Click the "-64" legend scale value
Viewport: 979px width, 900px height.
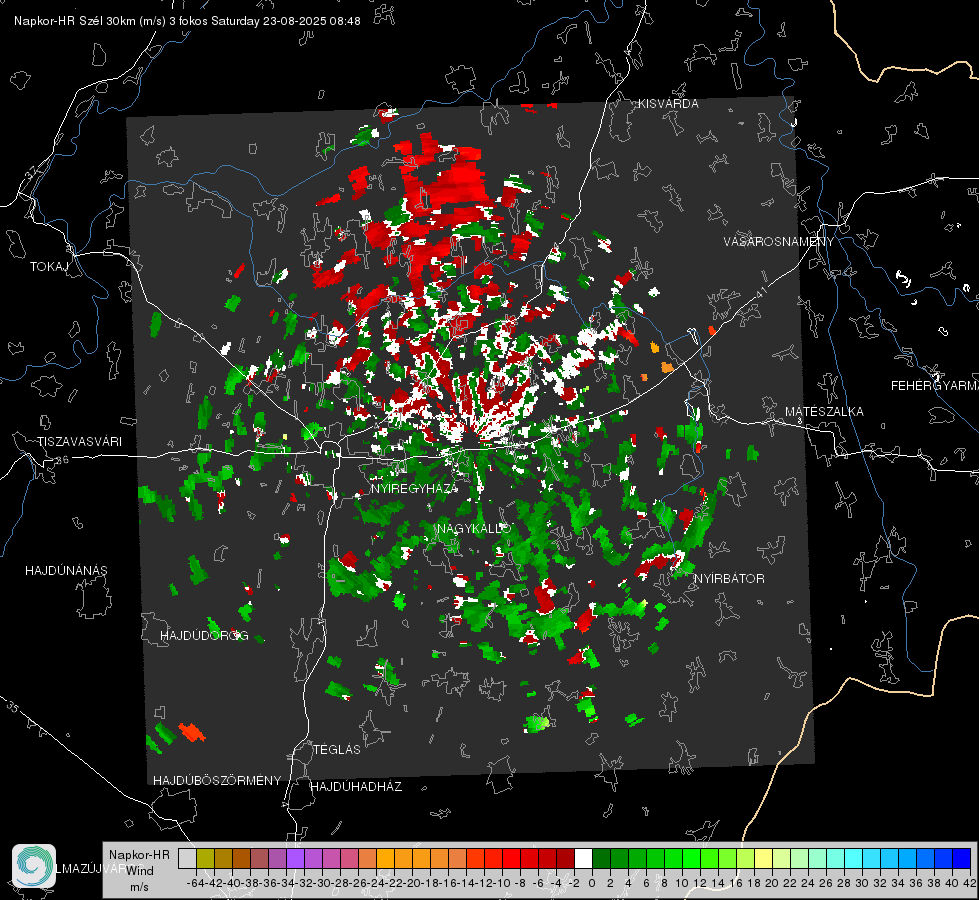[x=195, y=883]
